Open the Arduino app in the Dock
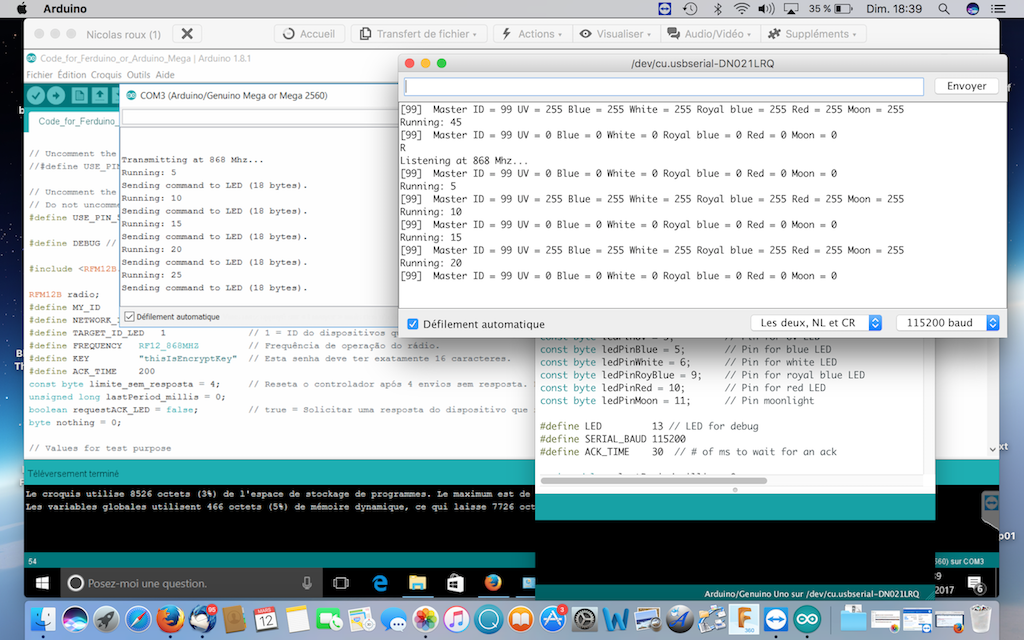Screen dimensions: 1024x640 807,619
